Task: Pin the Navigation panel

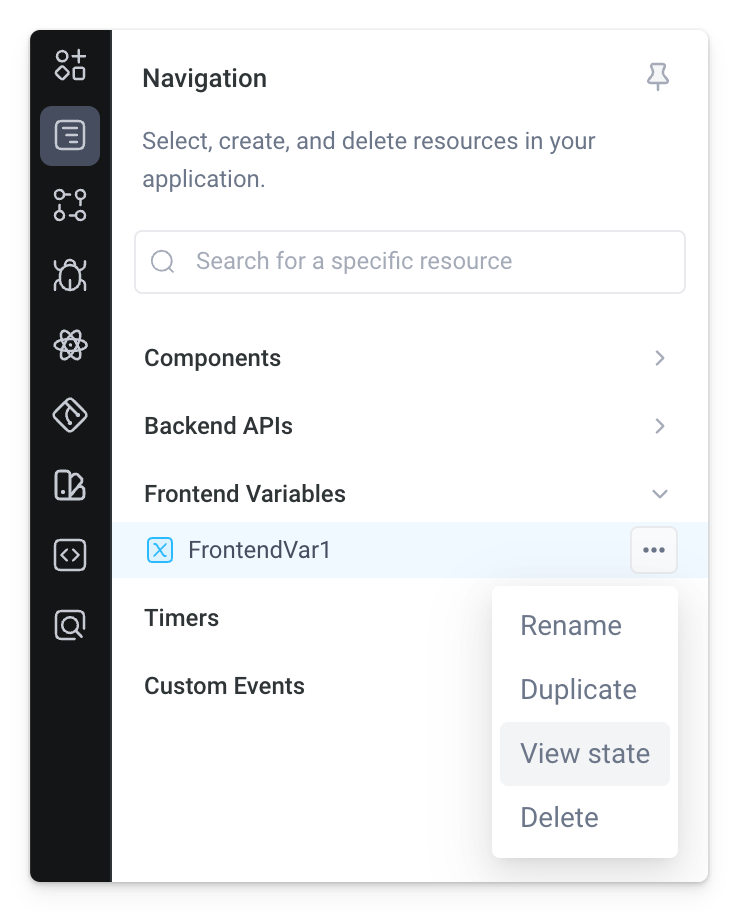Action: tap(657, 77)
